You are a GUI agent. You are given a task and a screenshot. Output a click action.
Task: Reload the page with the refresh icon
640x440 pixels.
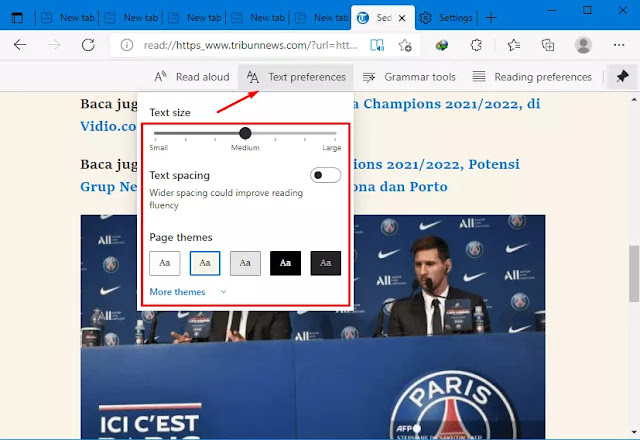pos(88,45)
